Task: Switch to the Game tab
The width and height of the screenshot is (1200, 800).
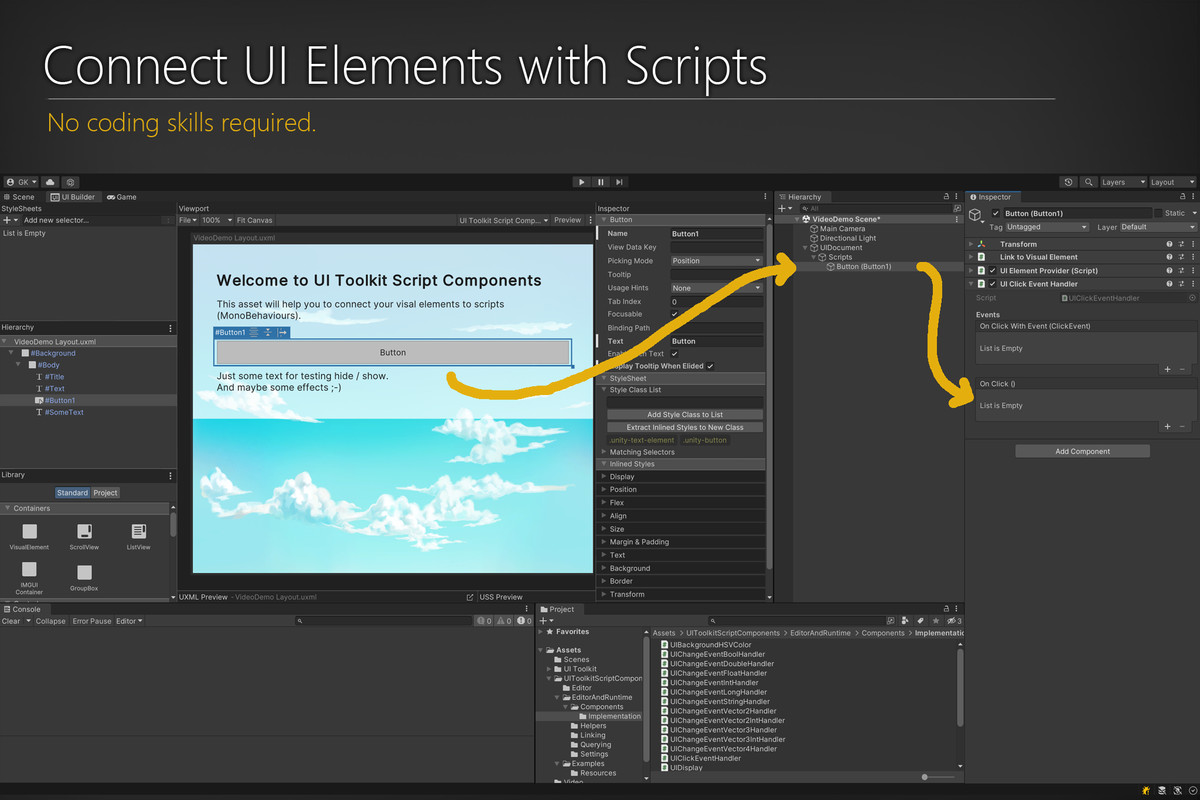Action: [x=122, y=197]
